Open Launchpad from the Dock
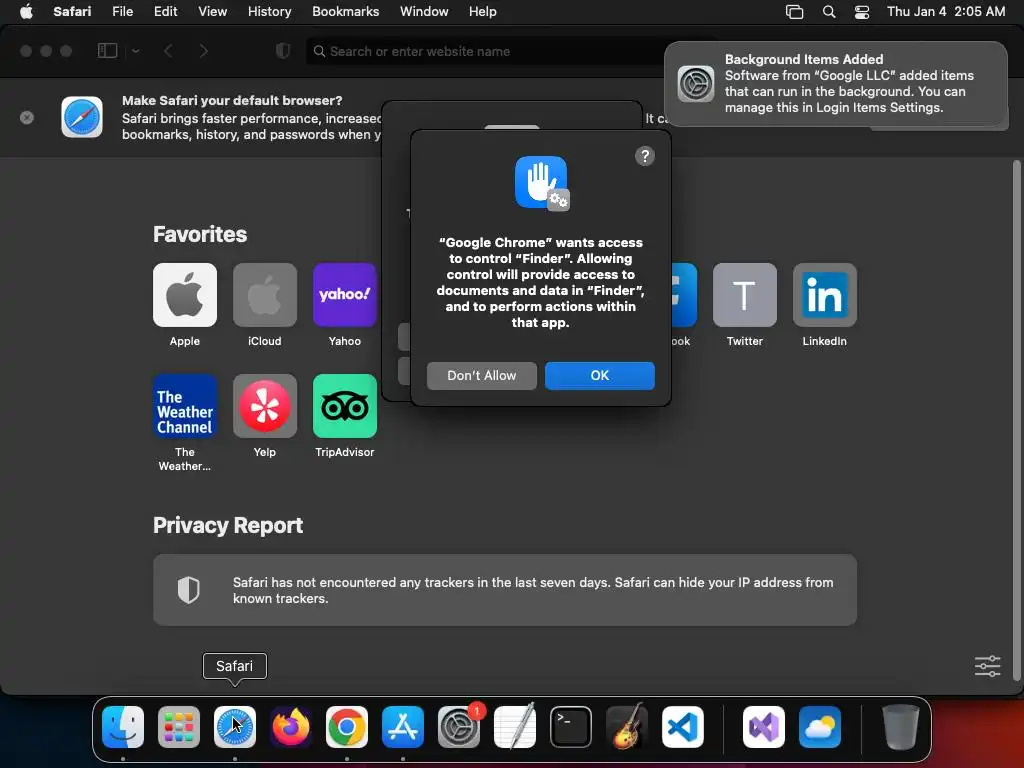1024x768 pixels. click(179, 727)
